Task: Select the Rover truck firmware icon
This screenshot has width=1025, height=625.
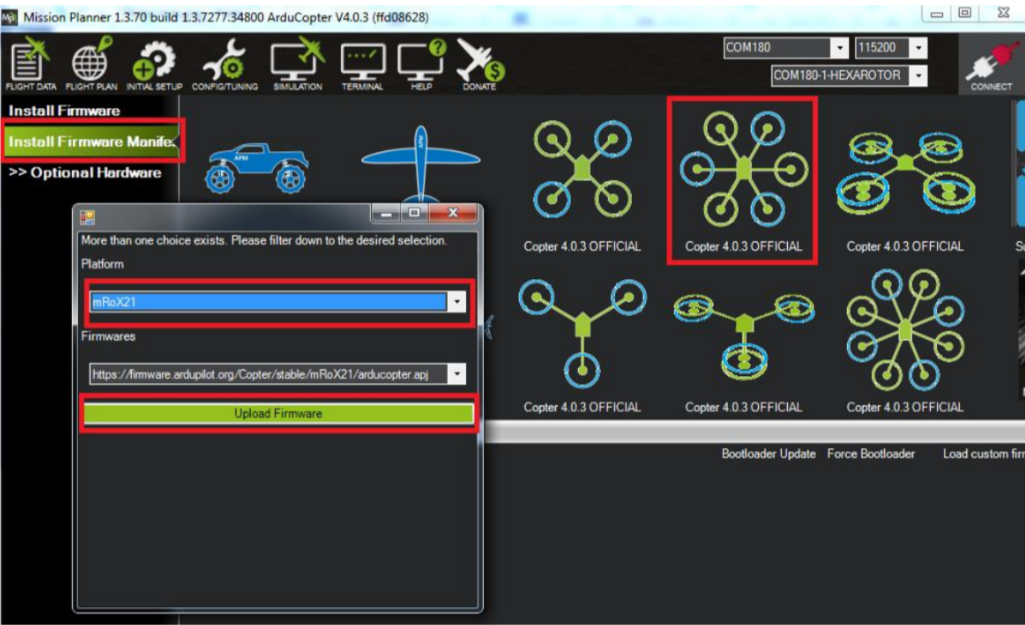Action: [256, 167]
